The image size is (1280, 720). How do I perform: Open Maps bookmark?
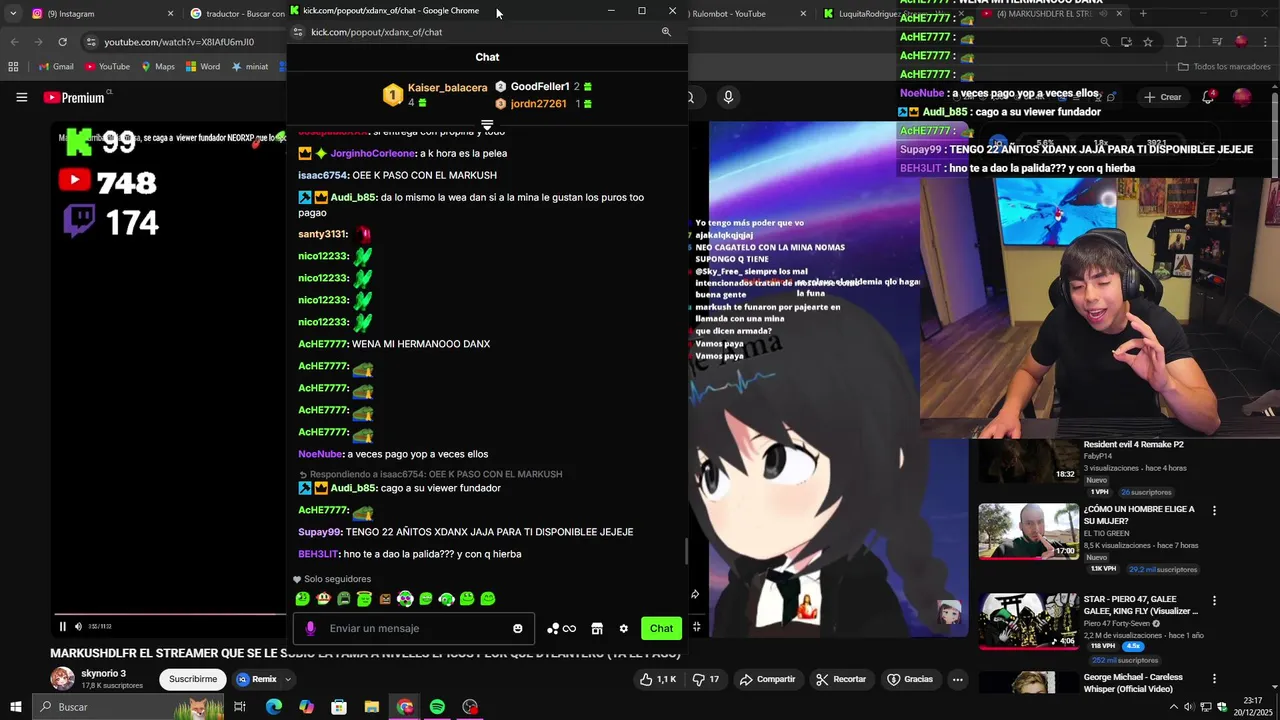pos(158,67)
